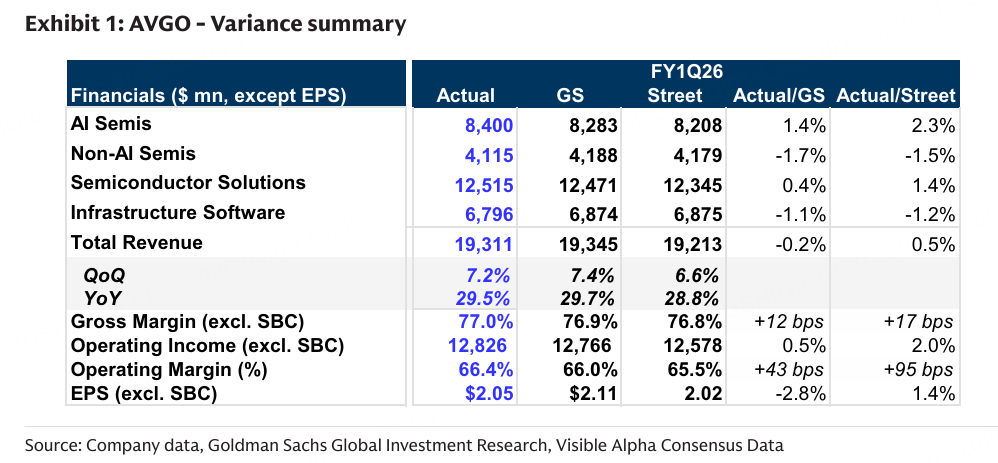Screen dimensions: 998x463
Task: Select the Actual column header
Action: (x=466, y=96)
